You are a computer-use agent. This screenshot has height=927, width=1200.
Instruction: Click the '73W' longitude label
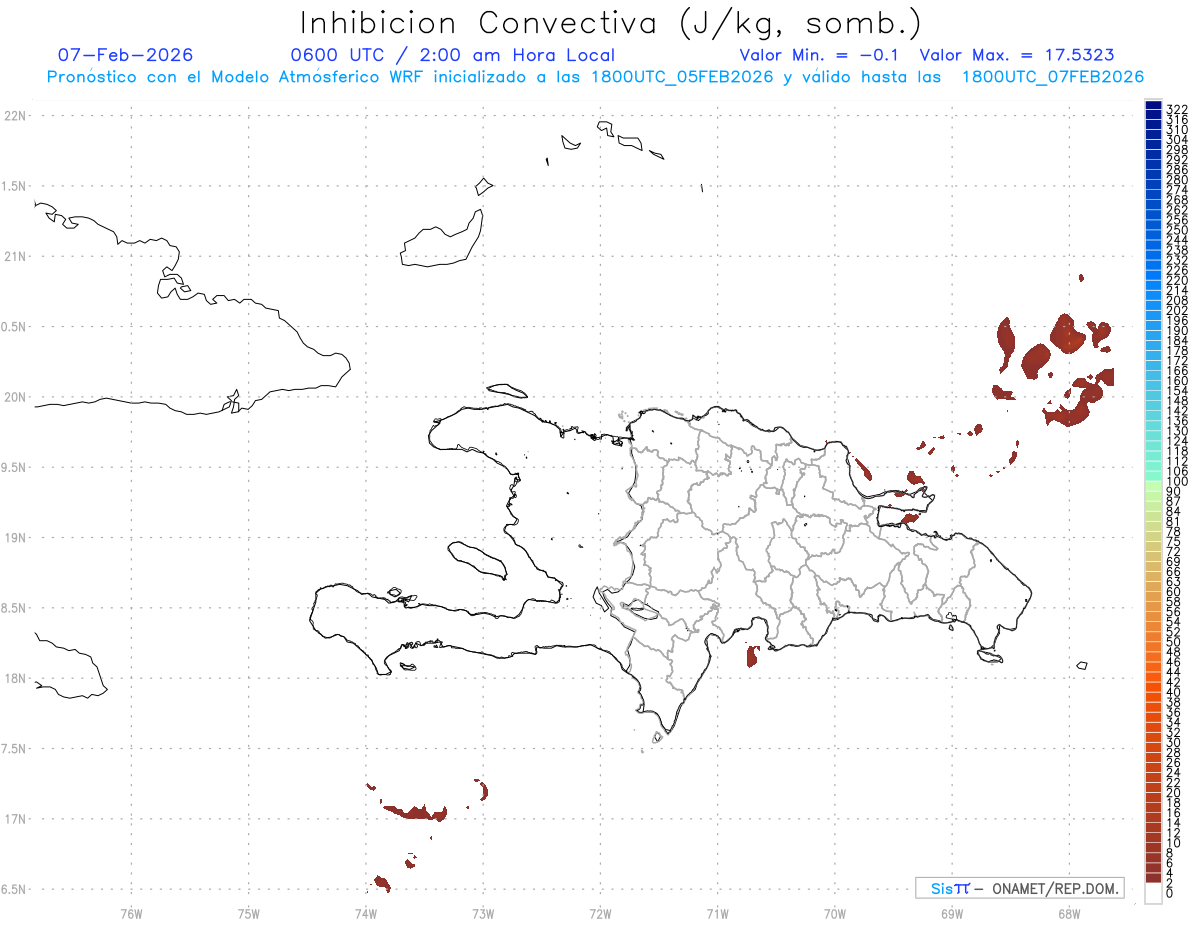[483, 913]
